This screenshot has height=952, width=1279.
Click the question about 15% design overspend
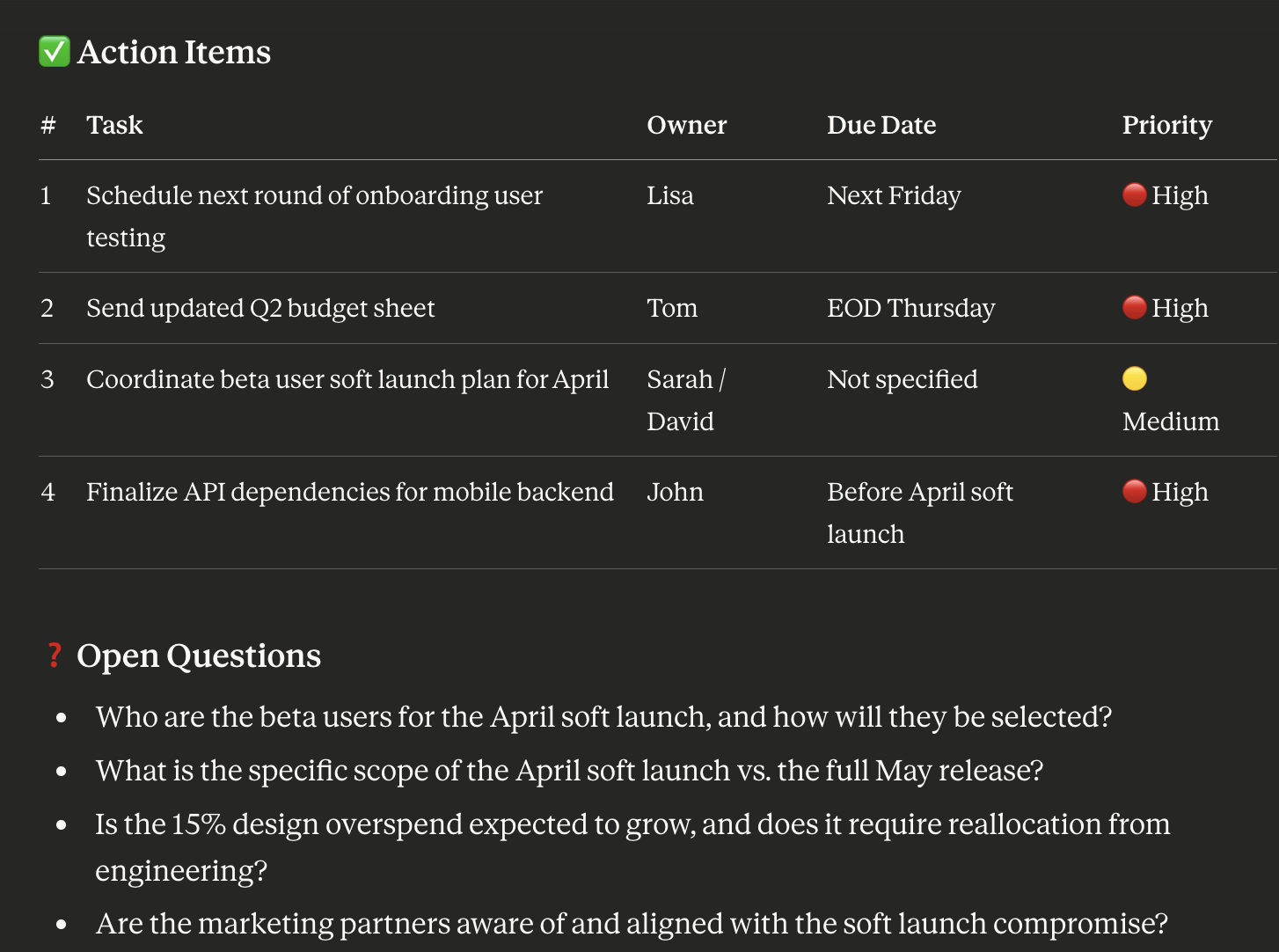pos(632,824)
